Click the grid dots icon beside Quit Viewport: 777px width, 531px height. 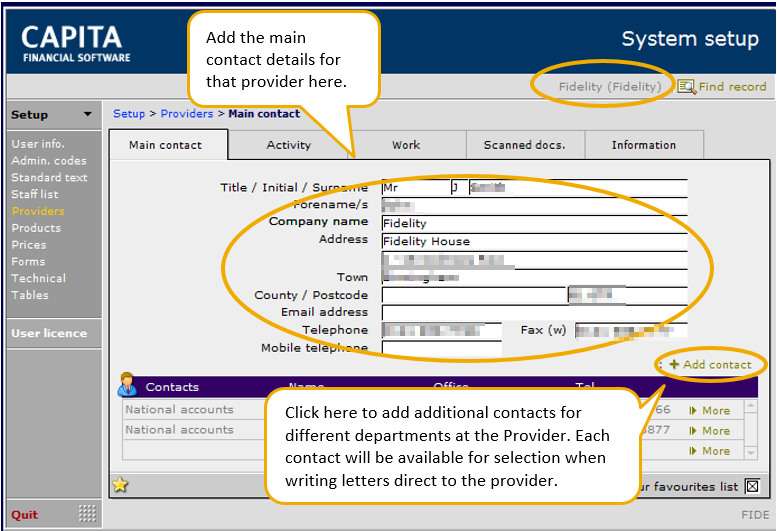pyautogui.click(x=87, y=514)
